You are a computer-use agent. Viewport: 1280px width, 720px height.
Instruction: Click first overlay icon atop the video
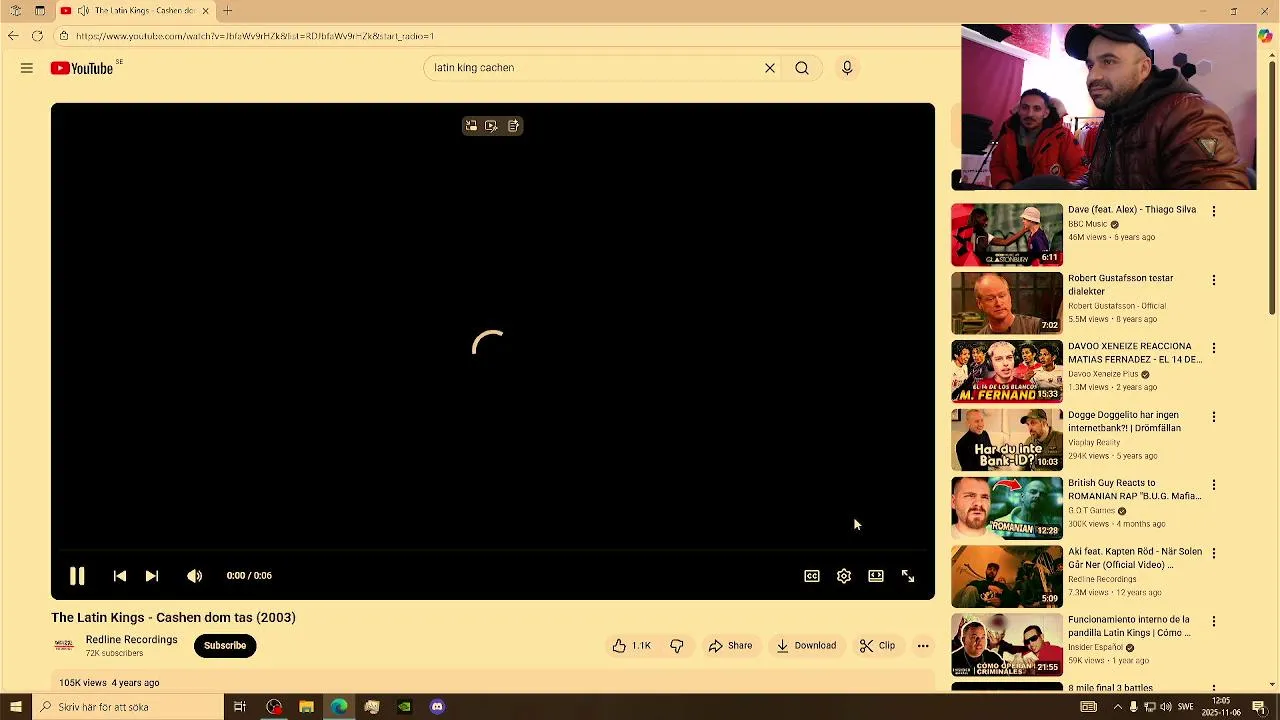click(471, 126)
